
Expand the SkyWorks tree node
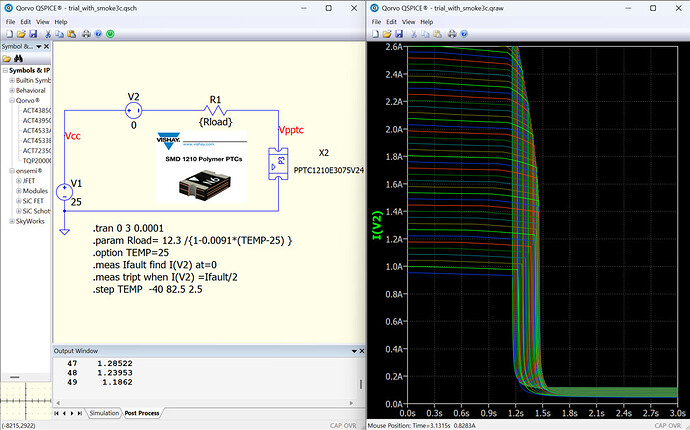click(x=12, y=221)
